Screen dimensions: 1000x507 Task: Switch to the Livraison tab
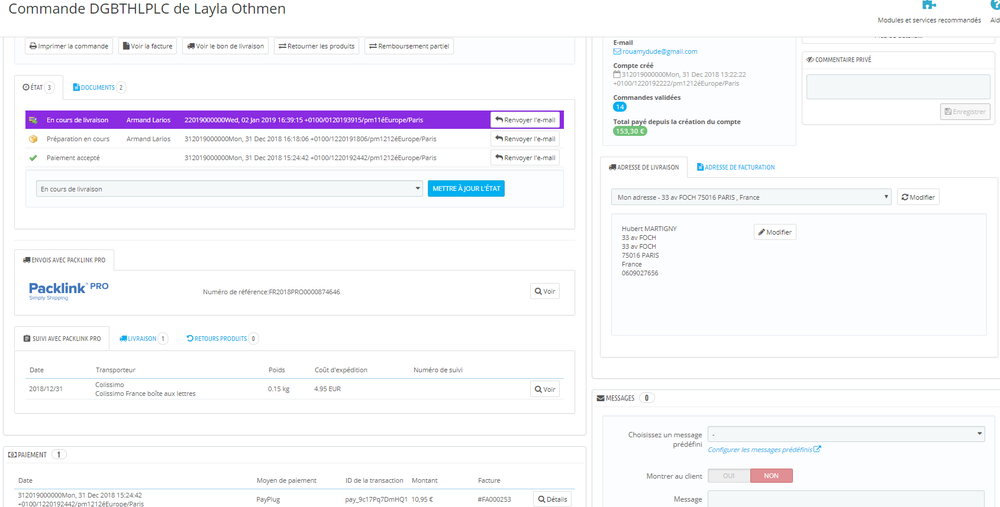(x=144, y=339)
